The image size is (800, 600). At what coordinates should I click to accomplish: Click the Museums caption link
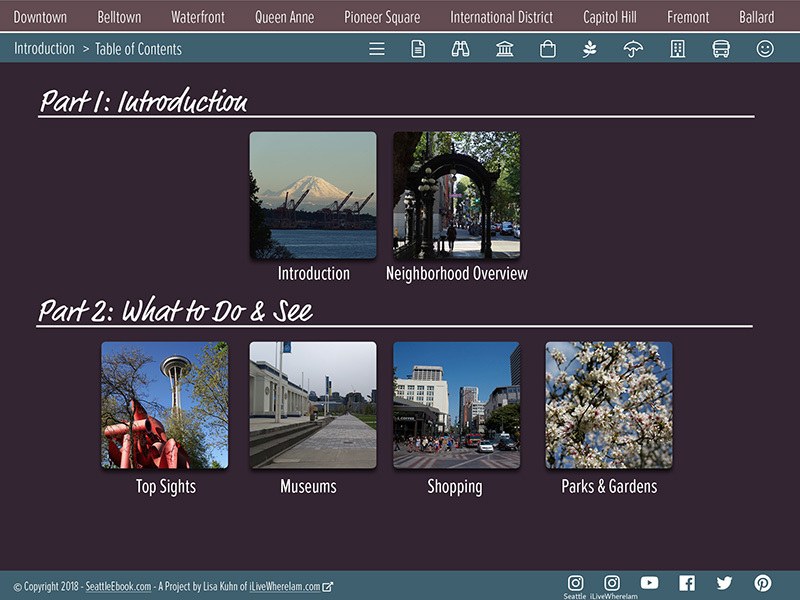(308, 486)
